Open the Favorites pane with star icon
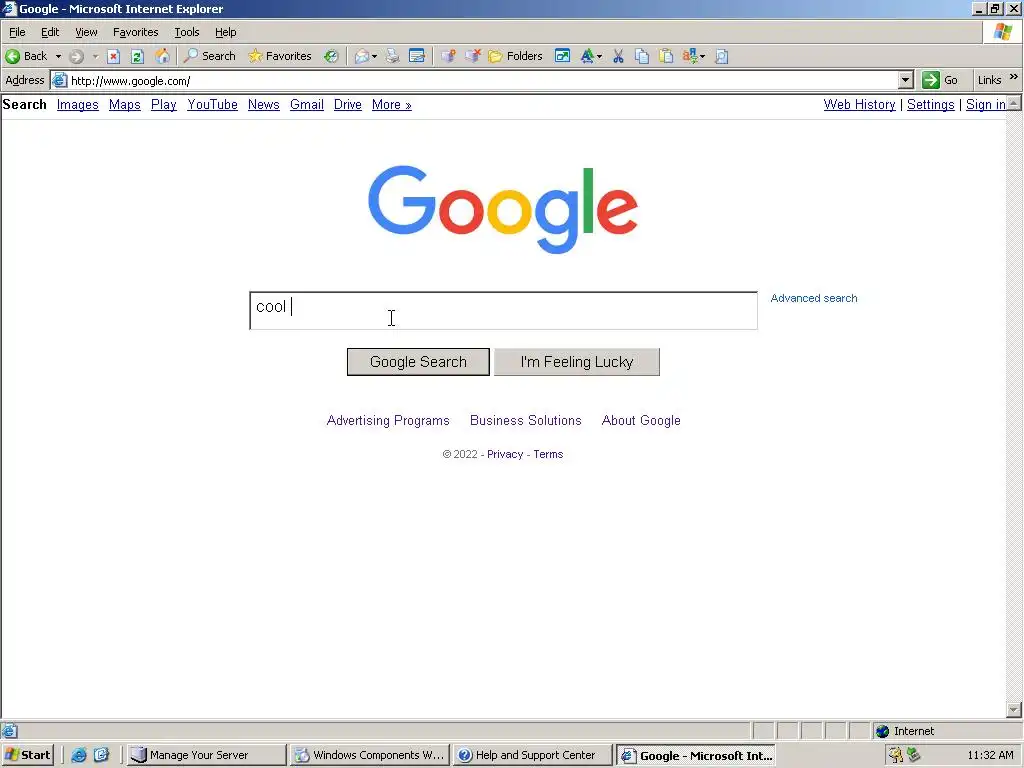This screenshot has height=768, width=1024. (280, 56)
